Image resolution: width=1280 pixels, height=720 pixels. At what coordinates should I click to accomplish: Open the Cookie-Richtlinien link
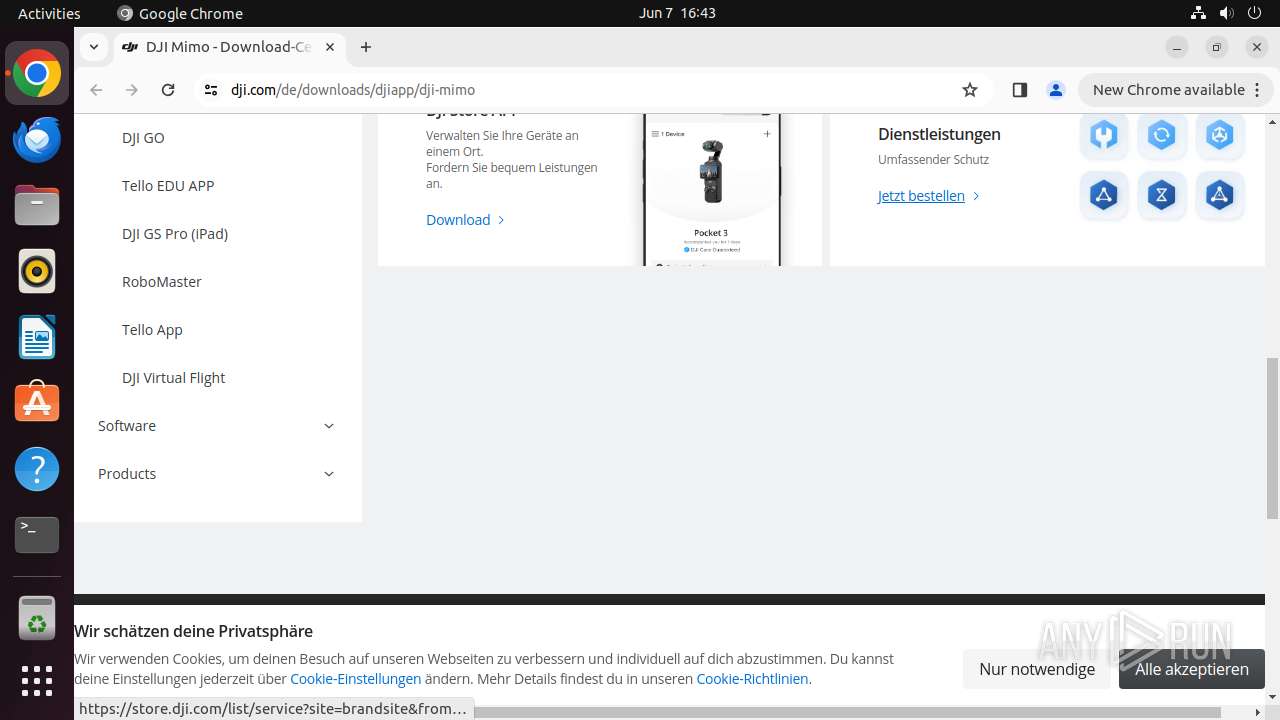point(752,679)
